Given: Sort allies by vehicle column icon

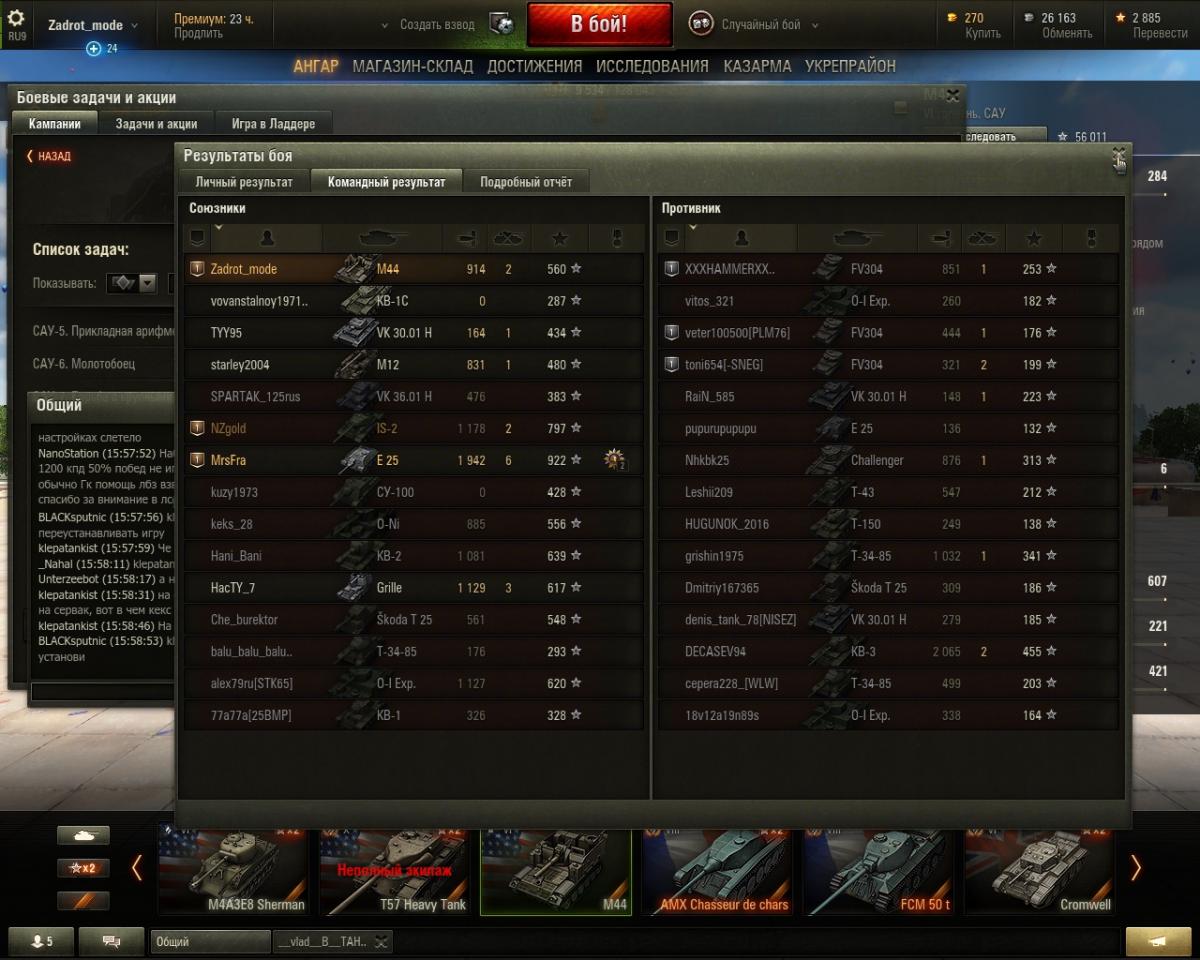Looking at the screenshot, I should [382, 237].
